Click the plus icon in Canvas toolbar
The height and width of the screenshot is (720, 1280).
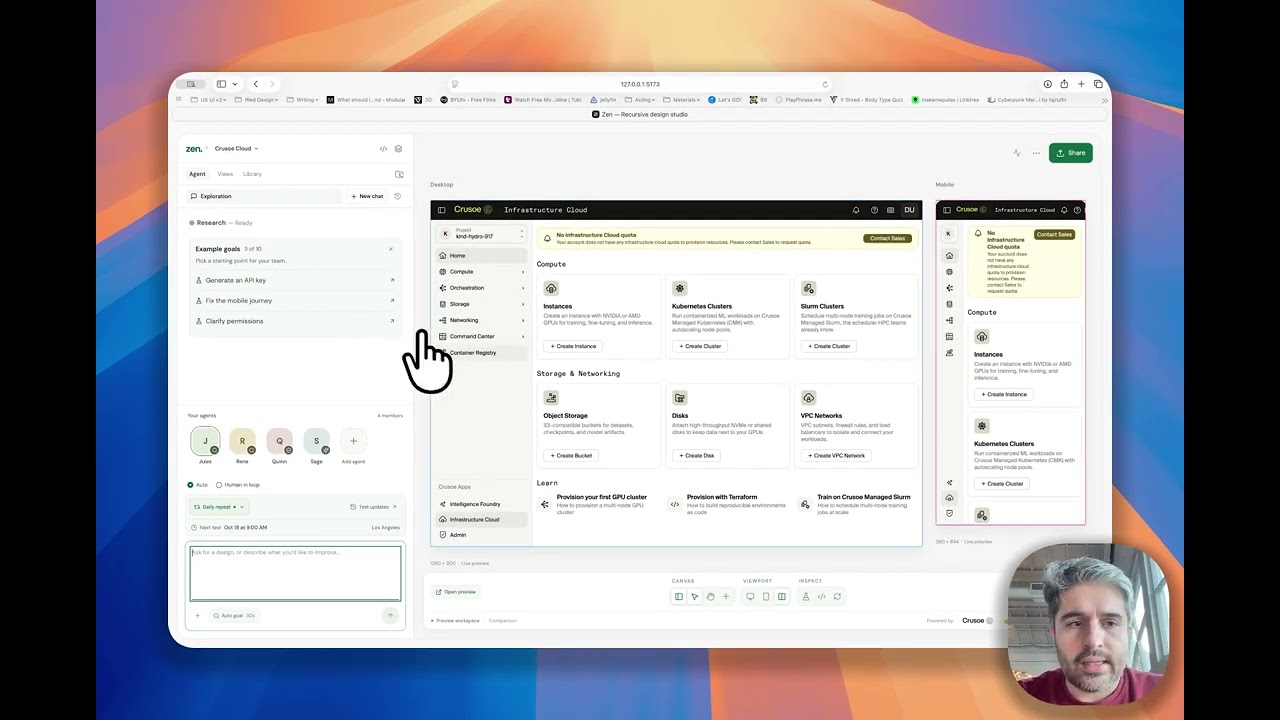pyautogui.click(x=726, y=596)
